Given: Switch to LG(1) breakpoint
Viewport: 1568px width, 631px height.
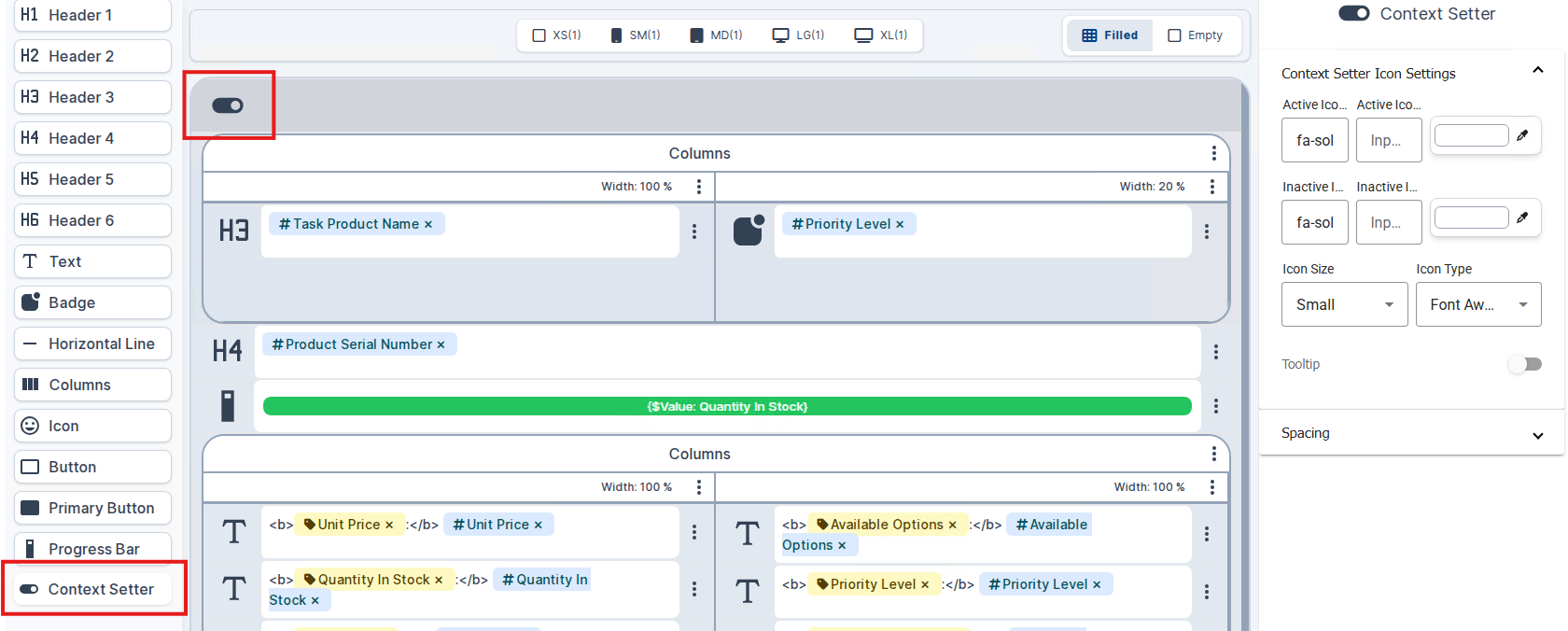Looking at the screenshot, I should [x=798, y=35].
